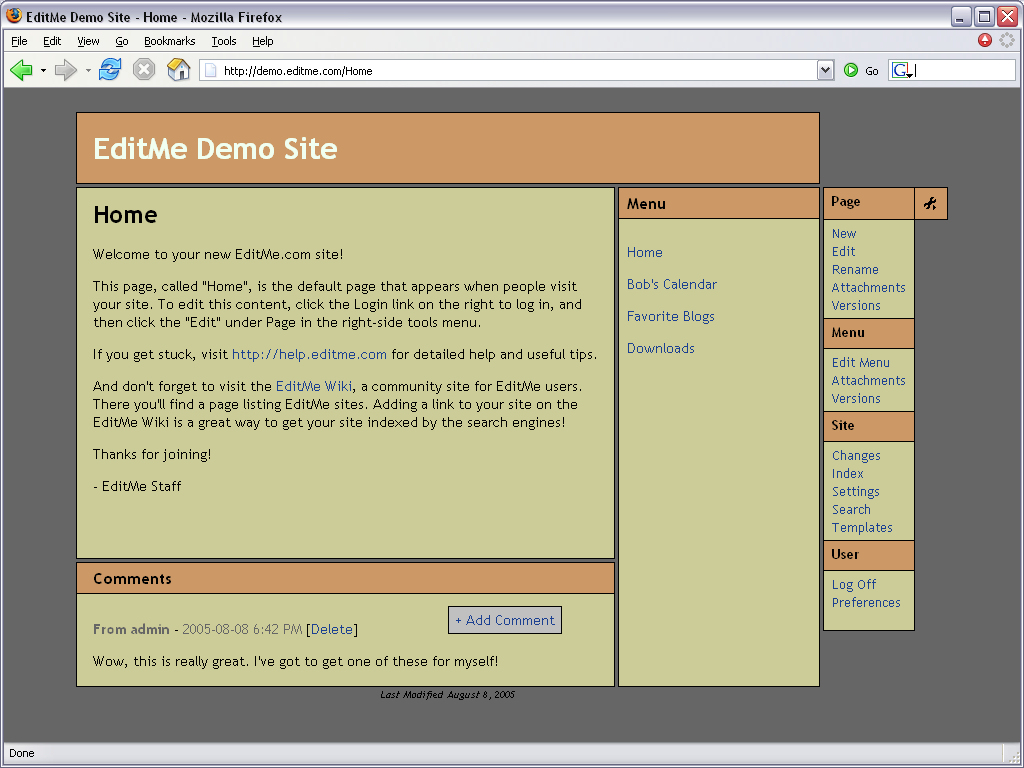
Task: Click Edit under the Page tools section
Action: click(x=843, y=251)
